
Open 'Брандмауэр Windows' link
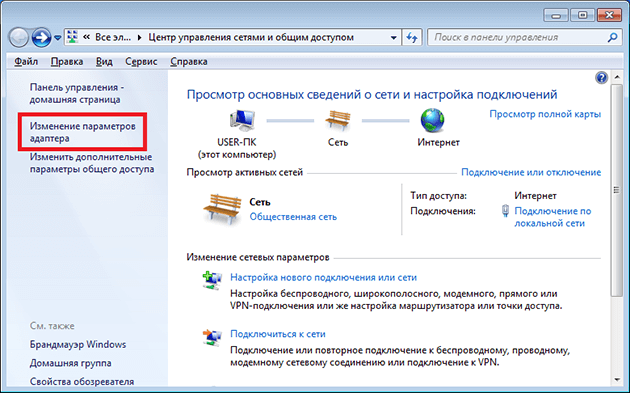click(78, 344)
